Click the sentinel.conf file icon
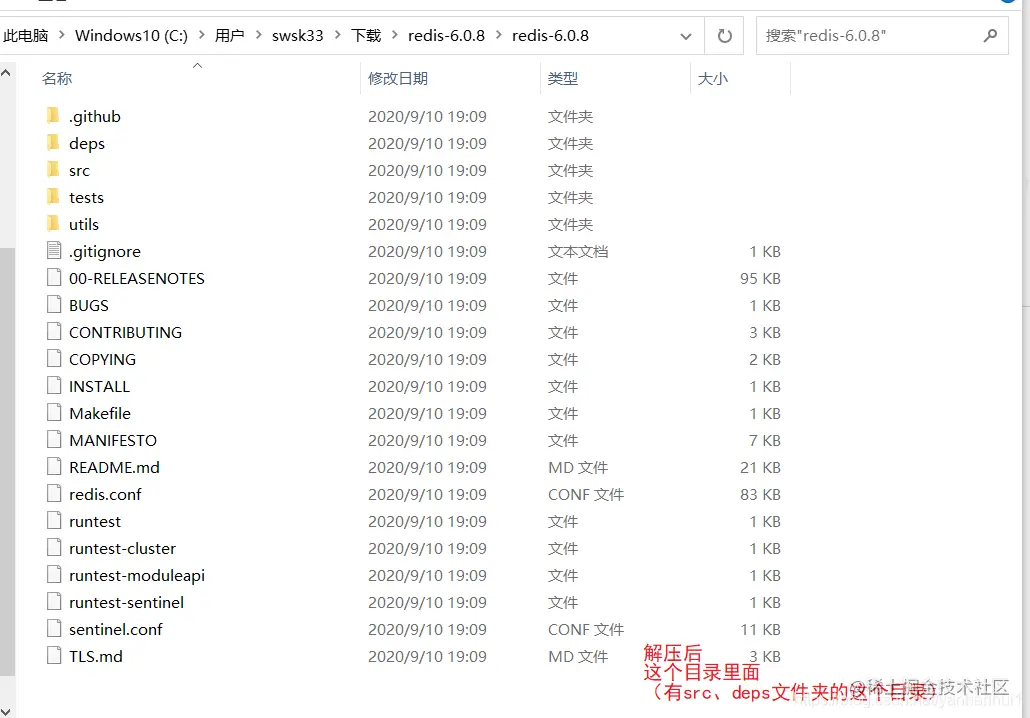This screenshot has width=1030, height=718. point(54,628)
